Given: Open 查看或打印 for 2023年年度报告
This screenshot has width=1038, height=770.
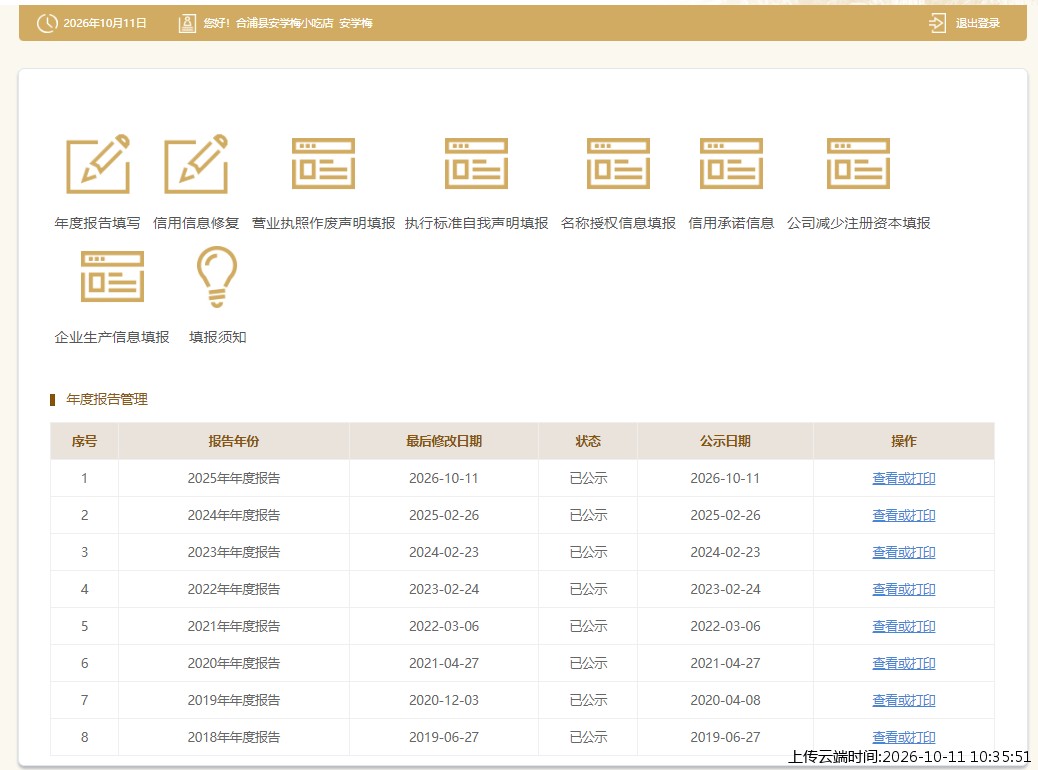Looking at the screenshot, I should coord(904,552).
